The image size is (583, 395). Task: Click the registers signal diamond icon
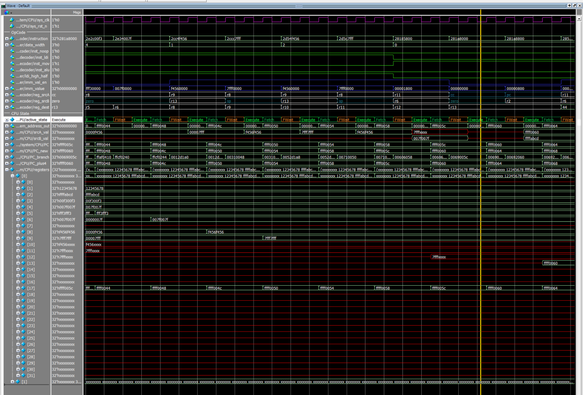[12, 170]
